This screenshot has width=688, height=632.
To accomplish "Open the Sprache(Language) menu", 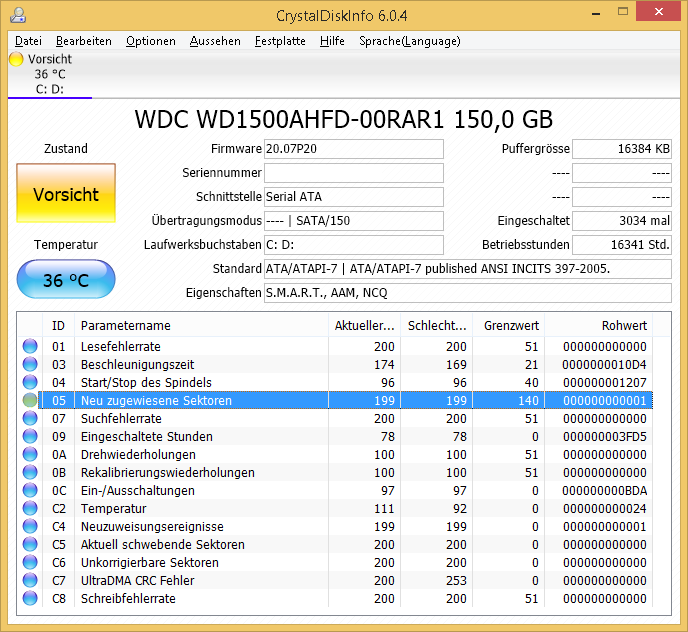I will coord(409,41).
